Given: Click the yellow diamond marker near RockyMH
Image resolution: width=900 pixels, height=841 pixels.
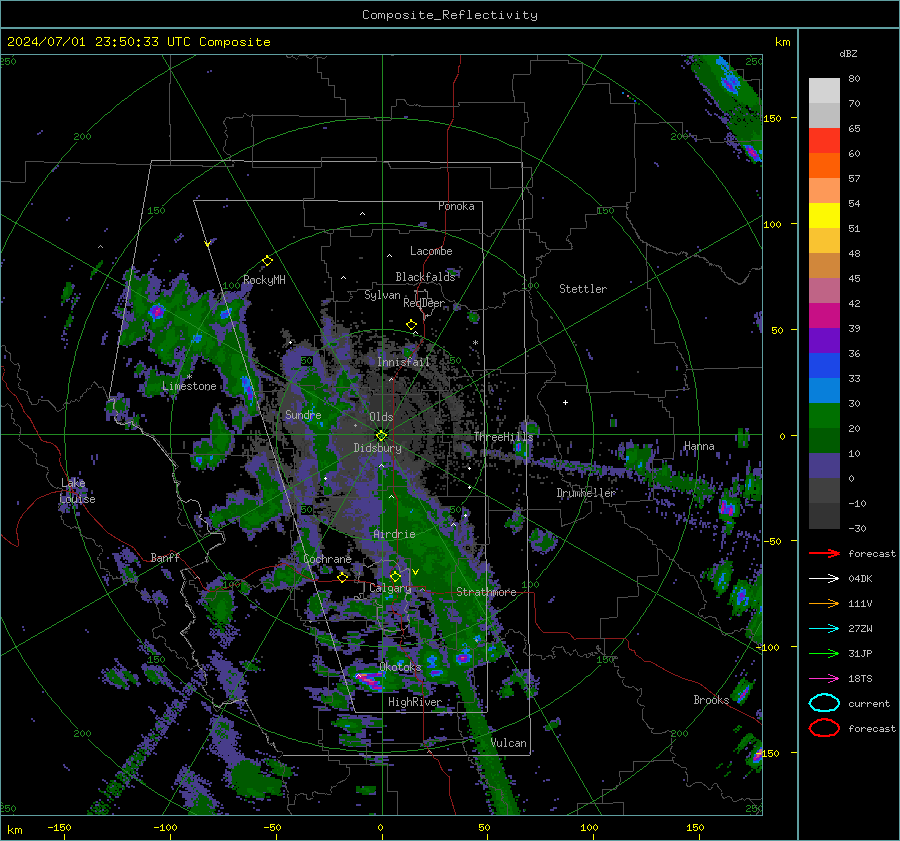Looking at the screenshot, I should 267,261.
